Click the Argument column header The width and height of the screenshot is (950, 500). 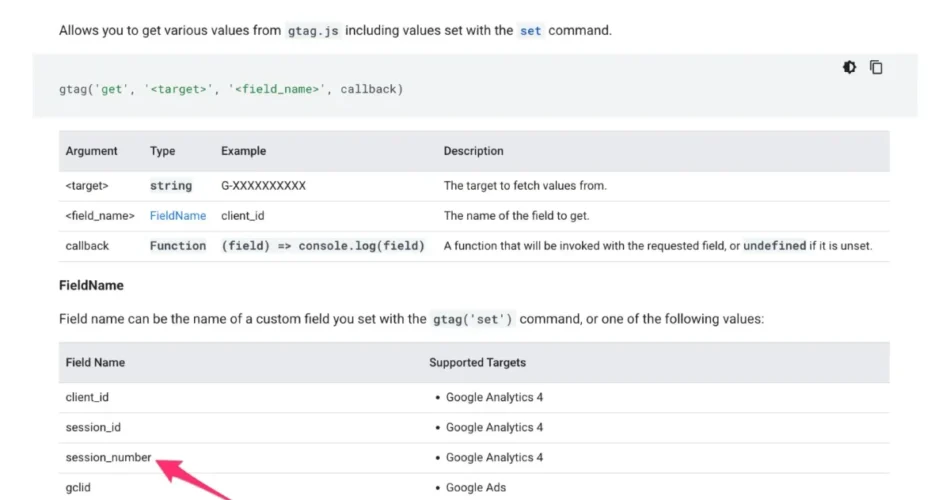91,151
